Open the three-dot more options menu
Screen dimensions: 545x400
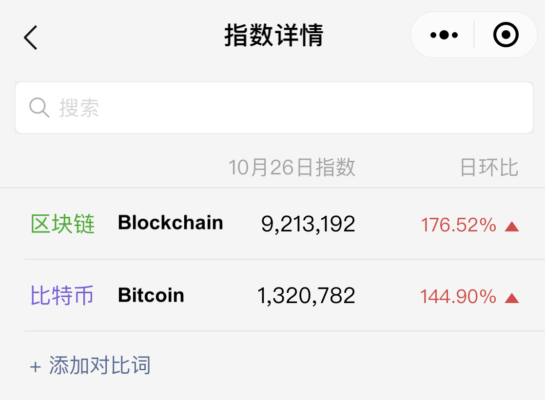pyautogui.click(x=444, y=35)
